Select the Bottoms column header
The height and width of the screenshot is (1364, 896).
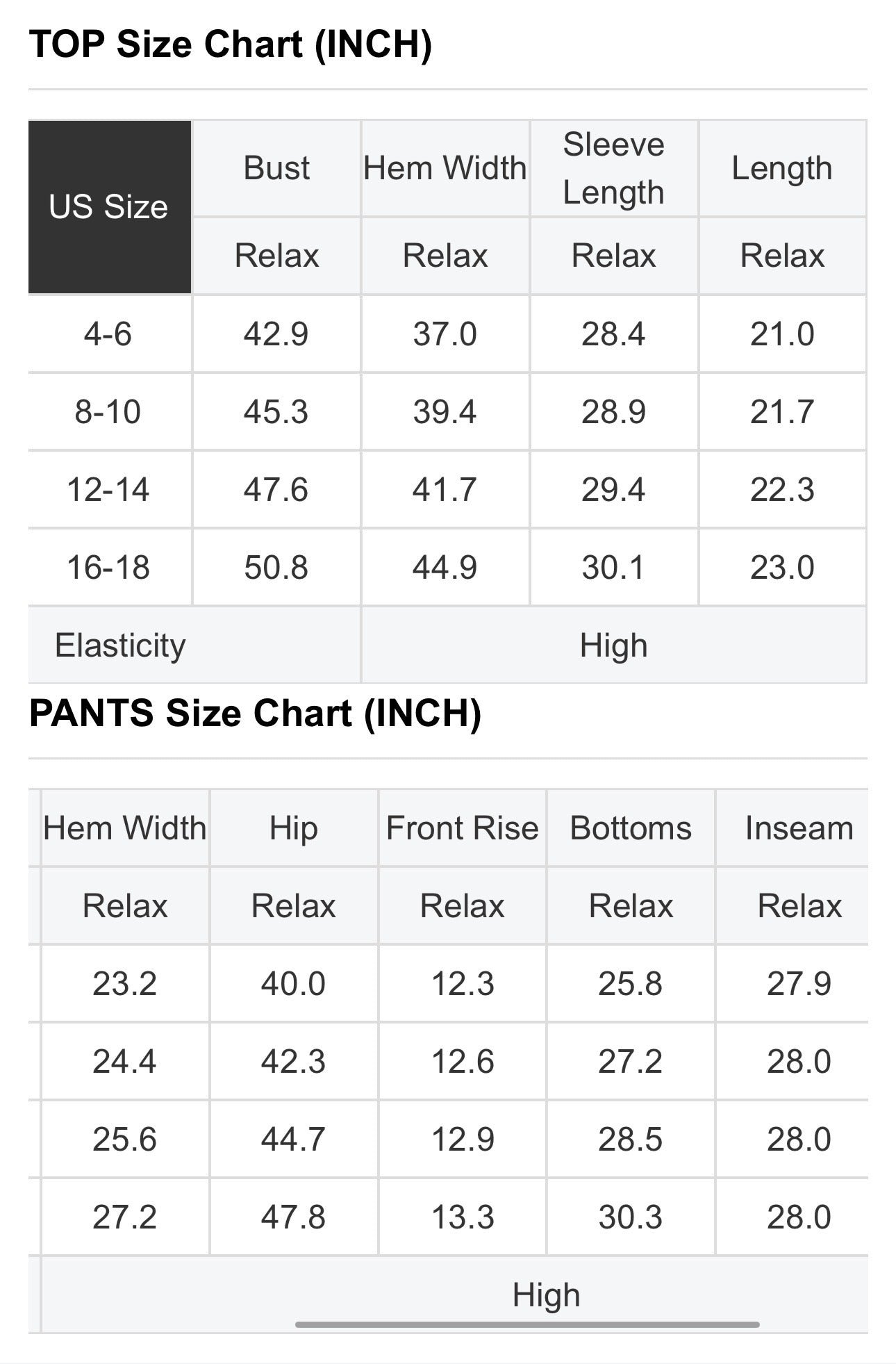[x=631, y=828]
